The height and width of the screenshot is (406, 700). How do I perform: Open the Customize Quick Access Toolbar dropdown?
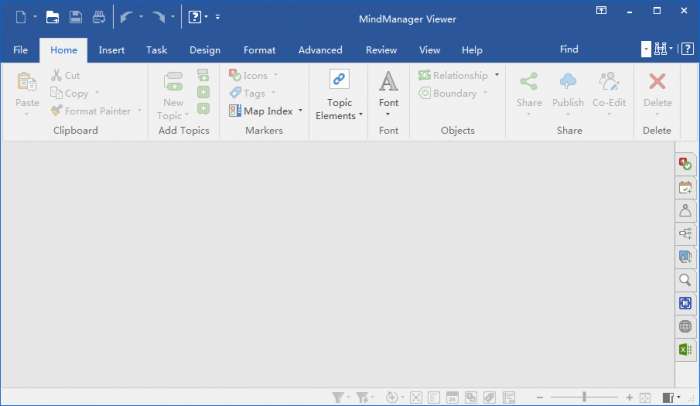(218, 17)
